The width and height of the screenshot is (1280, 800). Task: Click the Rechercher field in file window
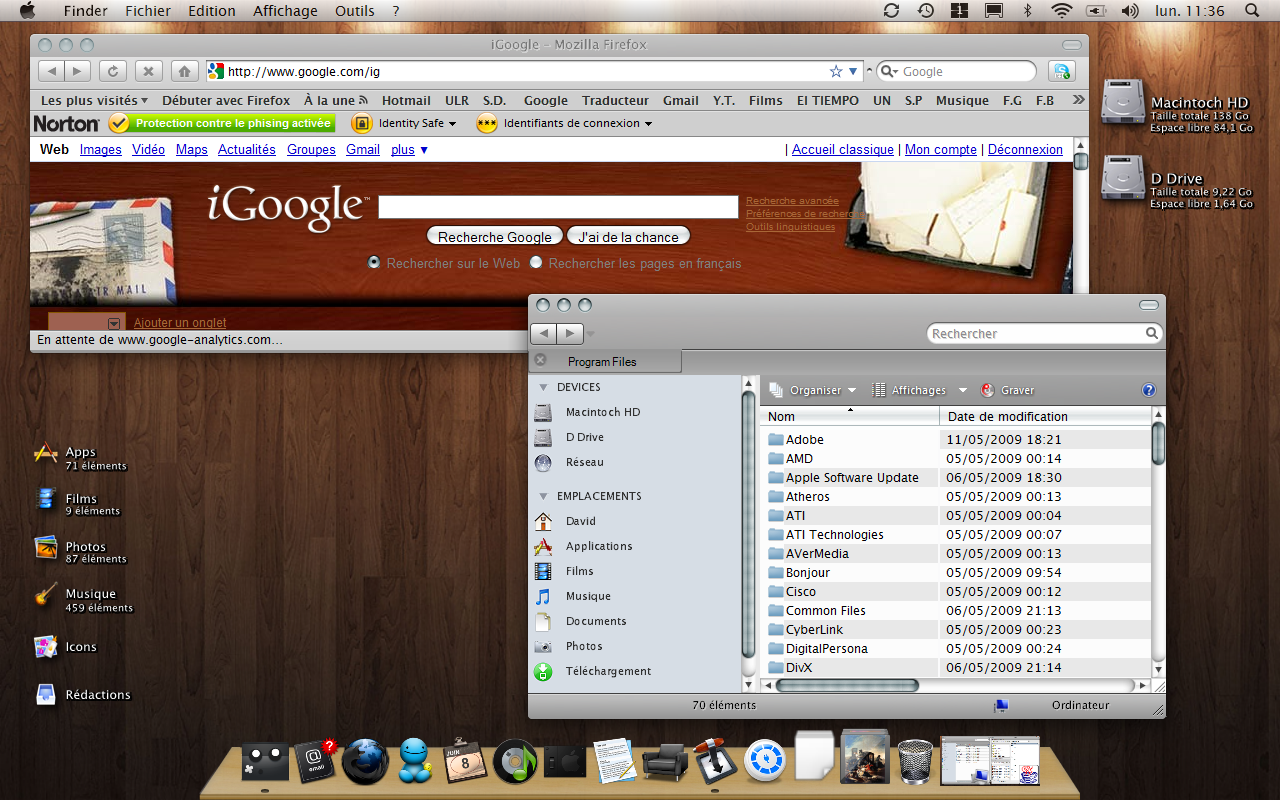1045,333
